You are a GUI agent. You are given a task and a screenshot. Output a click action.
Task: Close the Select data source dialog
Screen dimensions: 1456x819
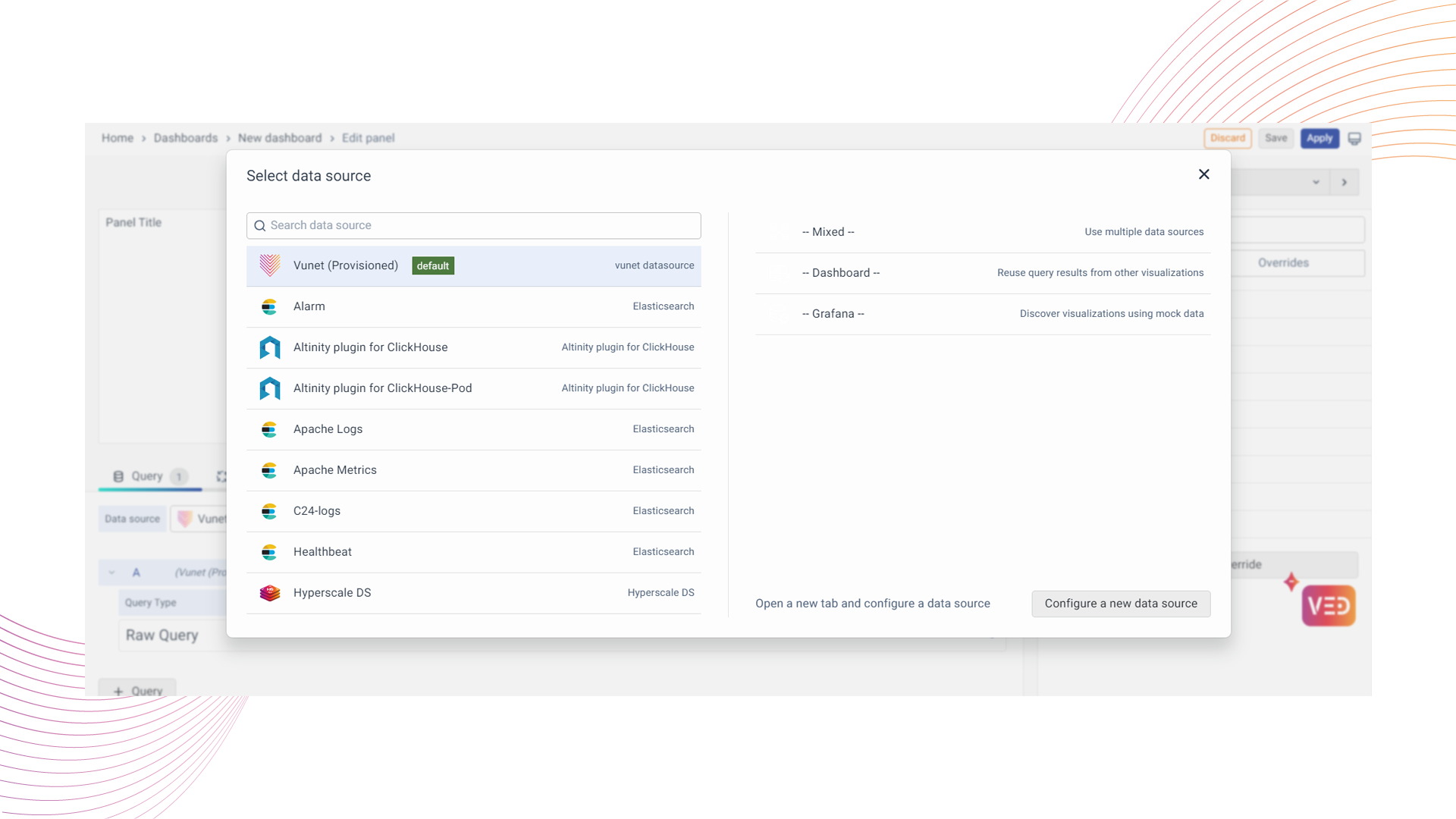point(1203,174)
